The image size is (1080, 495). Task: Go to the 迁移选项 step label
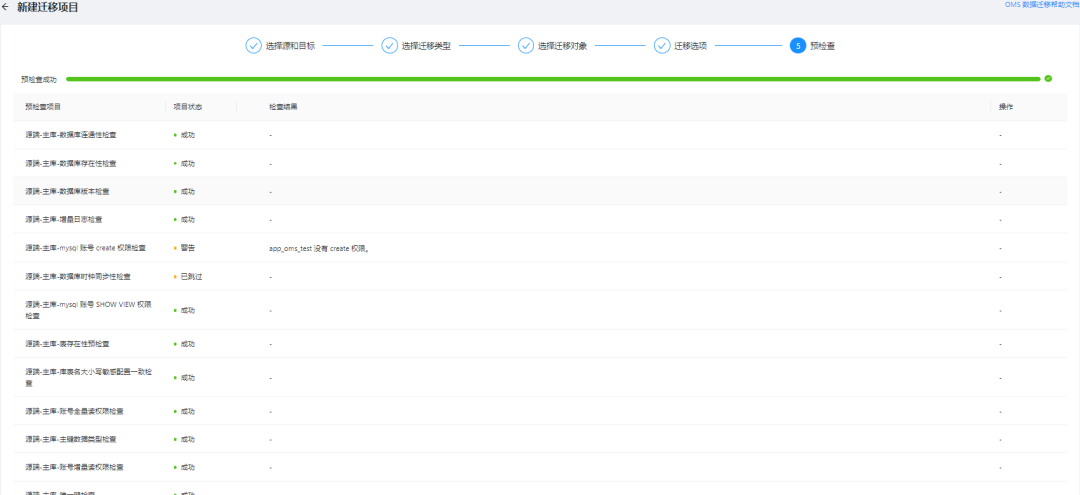(691, 46)
